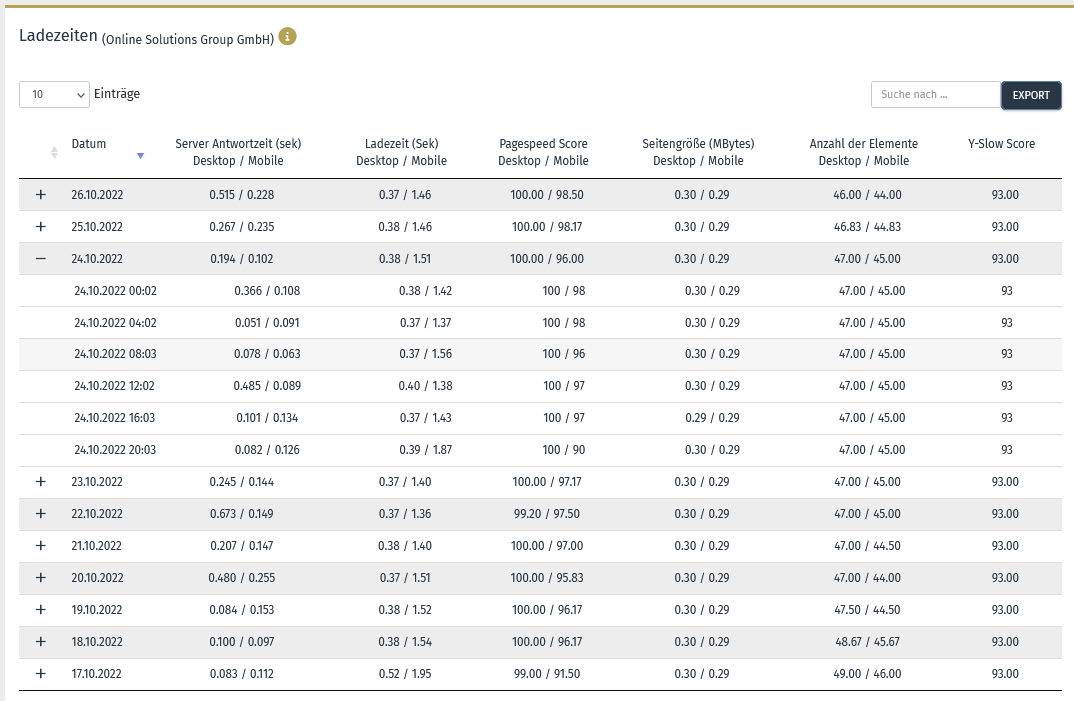Viewport: 1074px width, 701px height.
Task: Expand the 26.10.2022 row
Action: (40, 195)
